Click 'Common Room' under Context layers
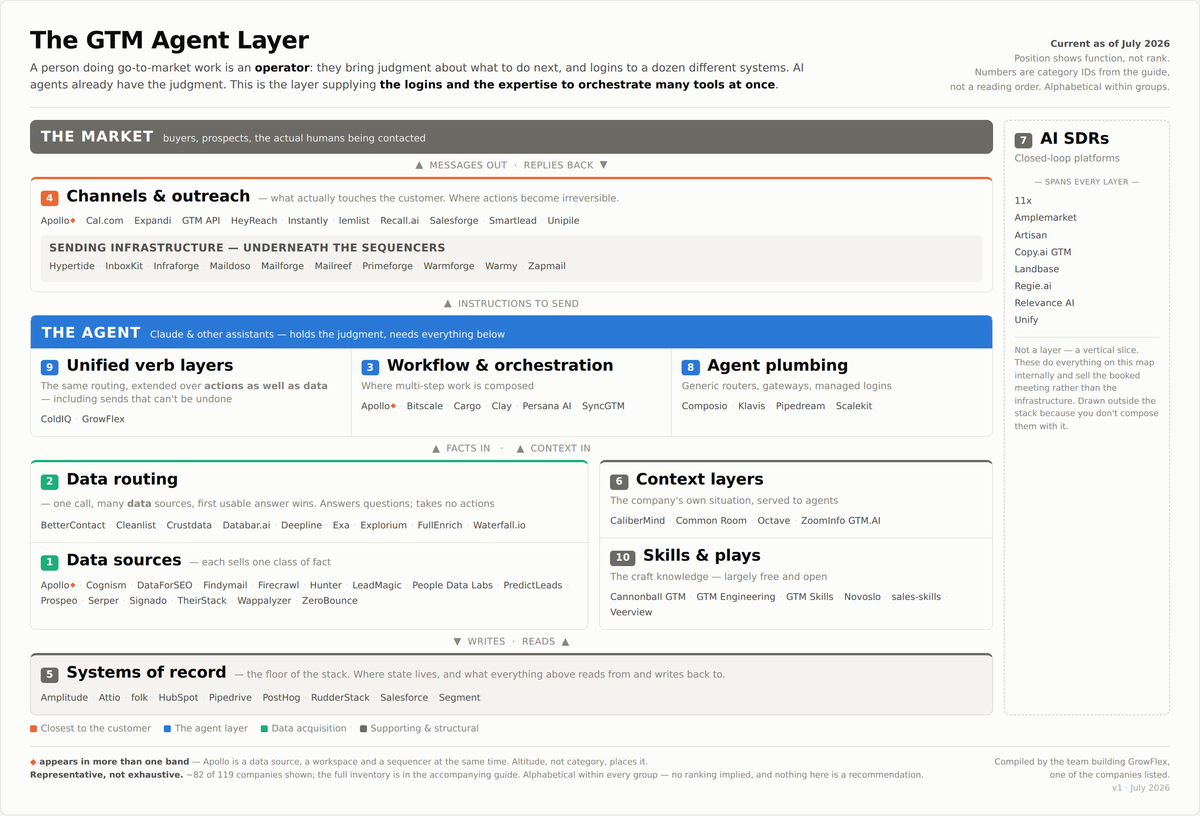 click(x=711, y=521)
